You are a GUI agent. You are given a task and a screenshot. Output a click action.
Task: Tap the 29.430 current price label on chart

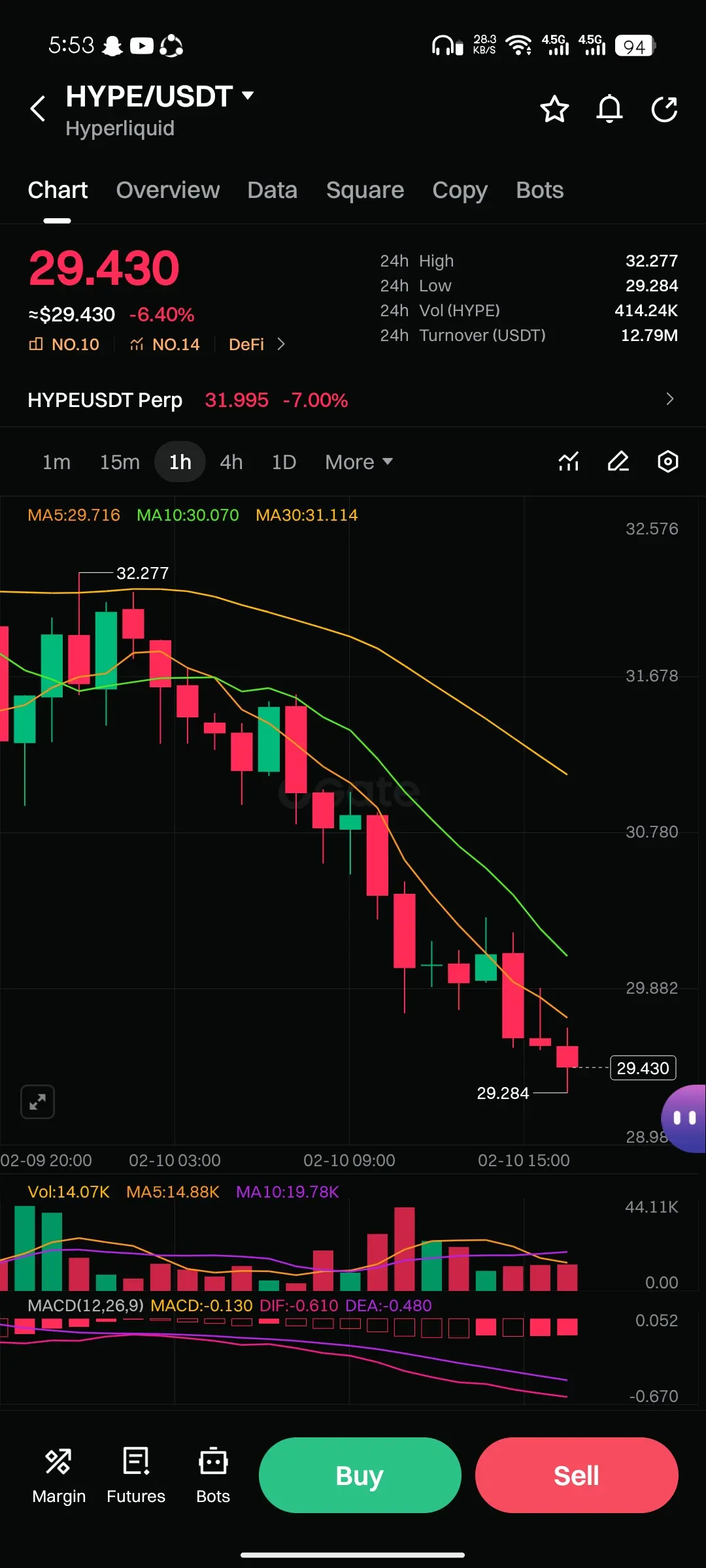643,1068
